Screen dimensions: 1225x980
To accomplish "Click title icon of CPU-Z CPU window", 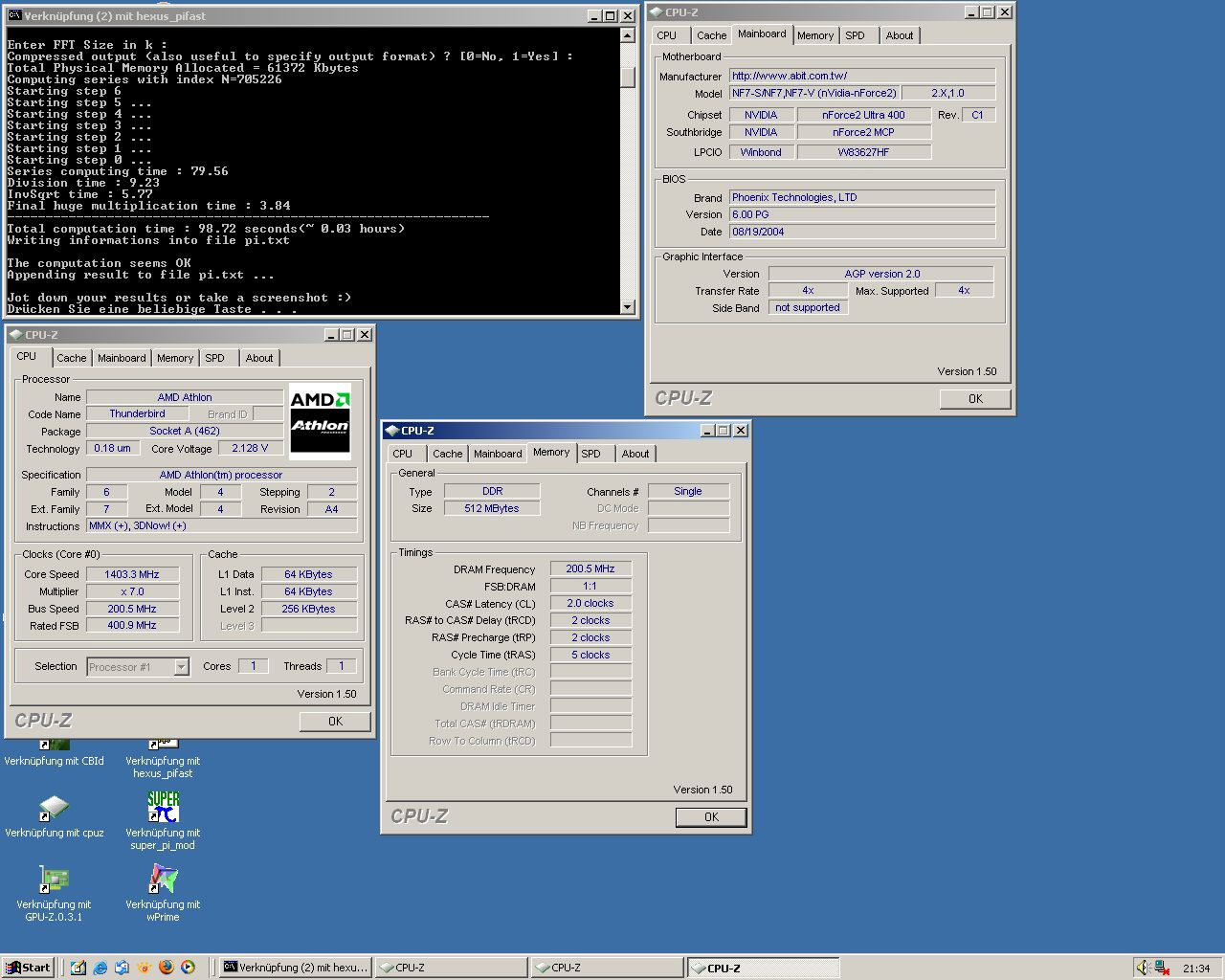I will tap(15, 335).
